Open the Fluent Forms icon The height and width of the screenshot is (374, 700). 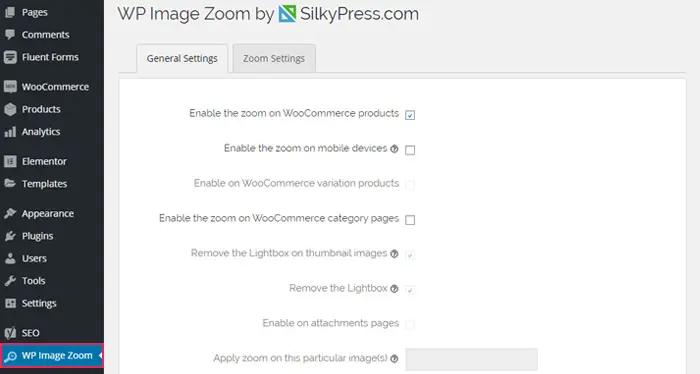(10, 57)
